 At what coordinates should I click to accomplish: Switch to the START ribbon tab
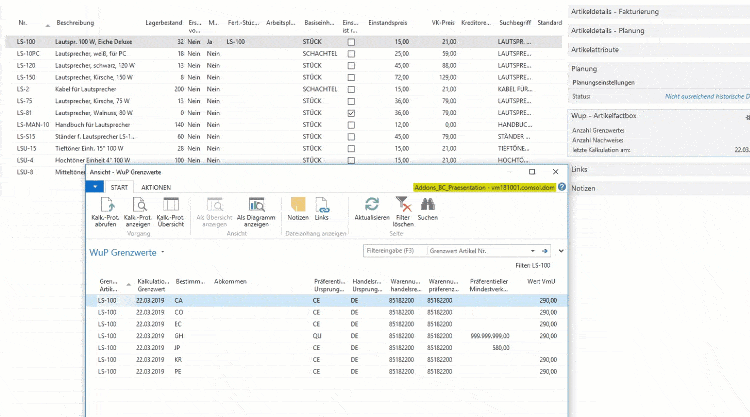[119, 187]
